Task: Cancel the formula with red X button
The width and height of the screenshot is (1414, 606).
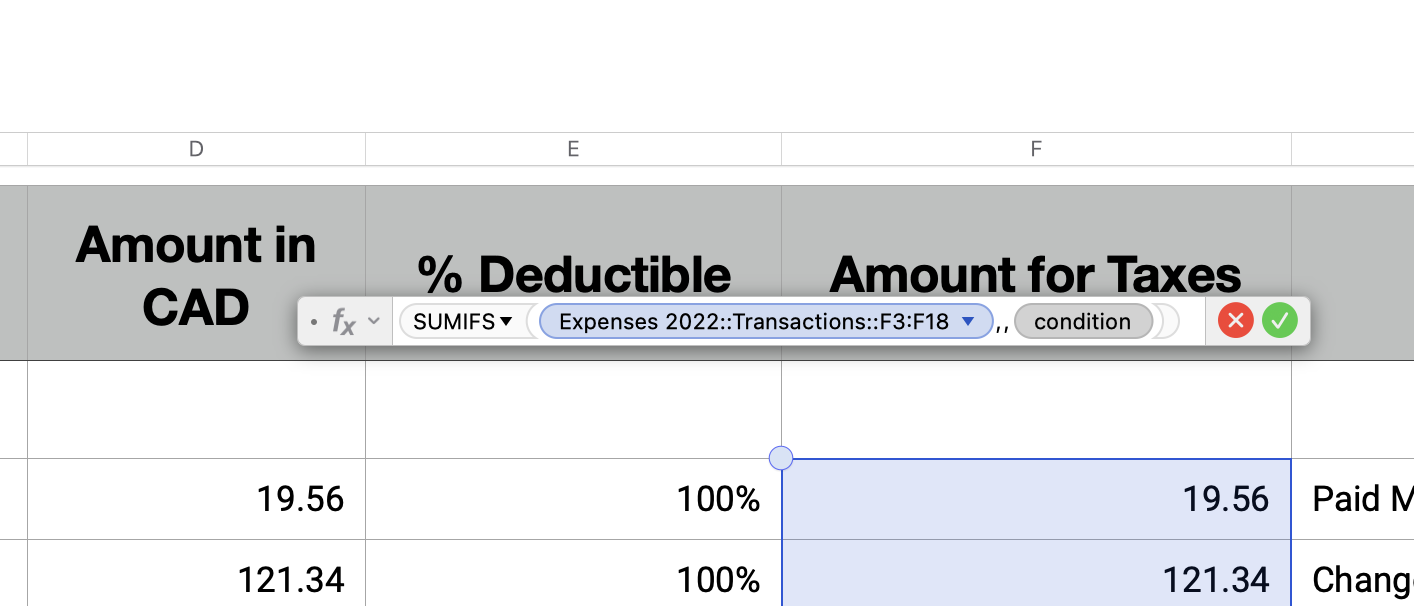Action: [1236, 321]
